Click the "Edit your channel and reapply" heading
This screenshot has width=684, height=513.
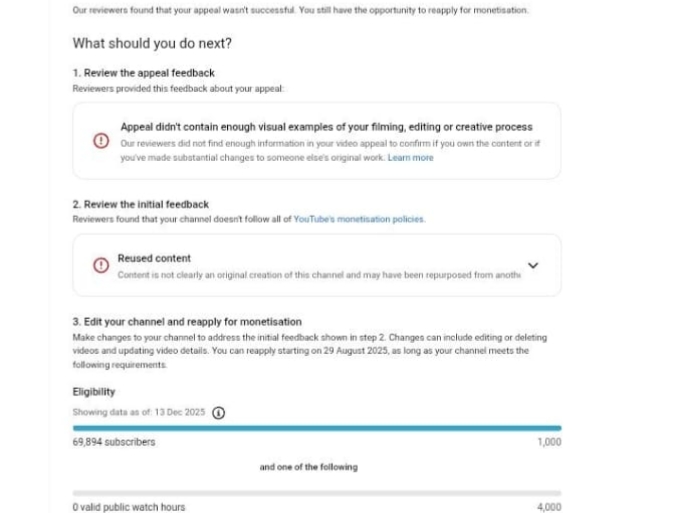(x=187, y=321)
